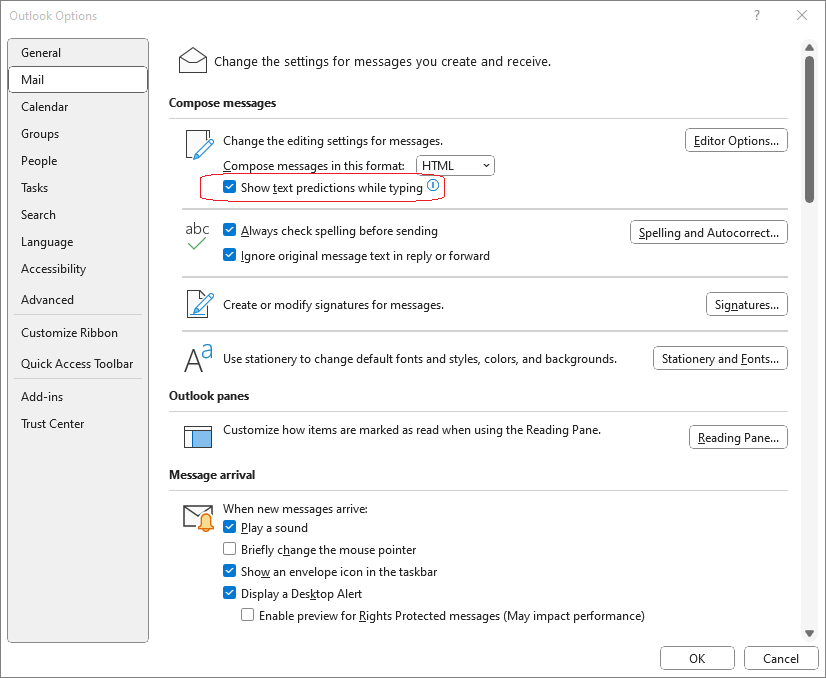Open Editor Options button
826x678 pixels.
pos(736,141)
